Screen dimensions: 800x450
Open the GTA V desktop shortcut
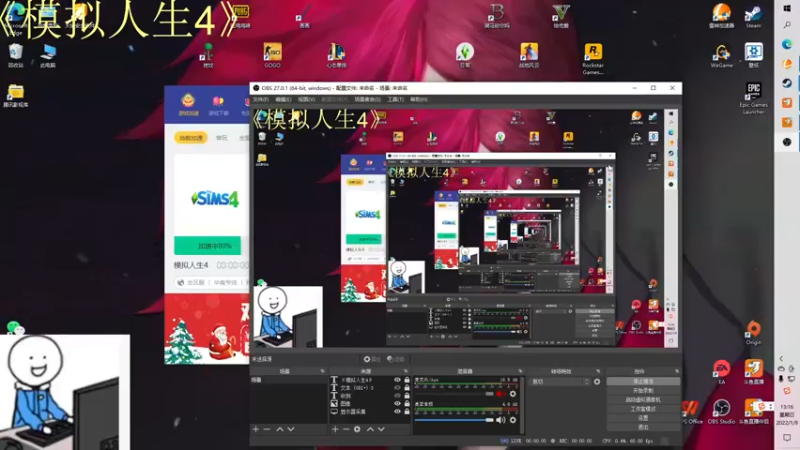561,16
